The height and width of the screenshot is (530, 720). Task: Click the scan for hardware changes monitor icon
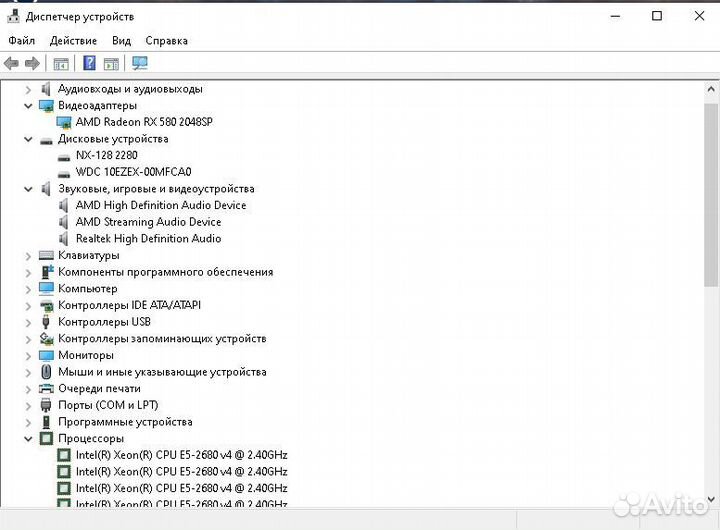pyautogui.click(x=139, y=63)
